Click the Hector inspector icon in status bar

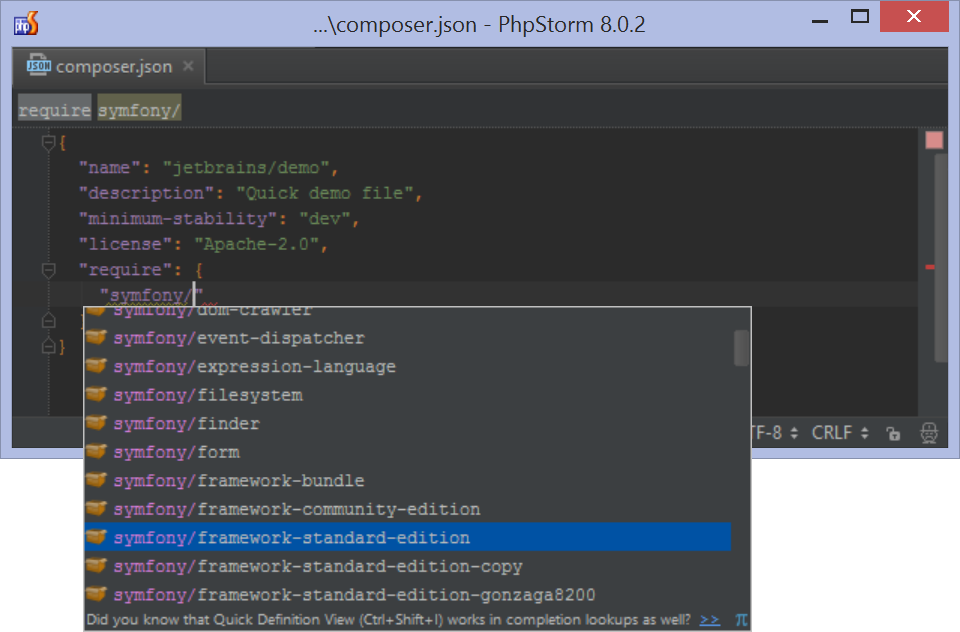[x=929, y=433]
